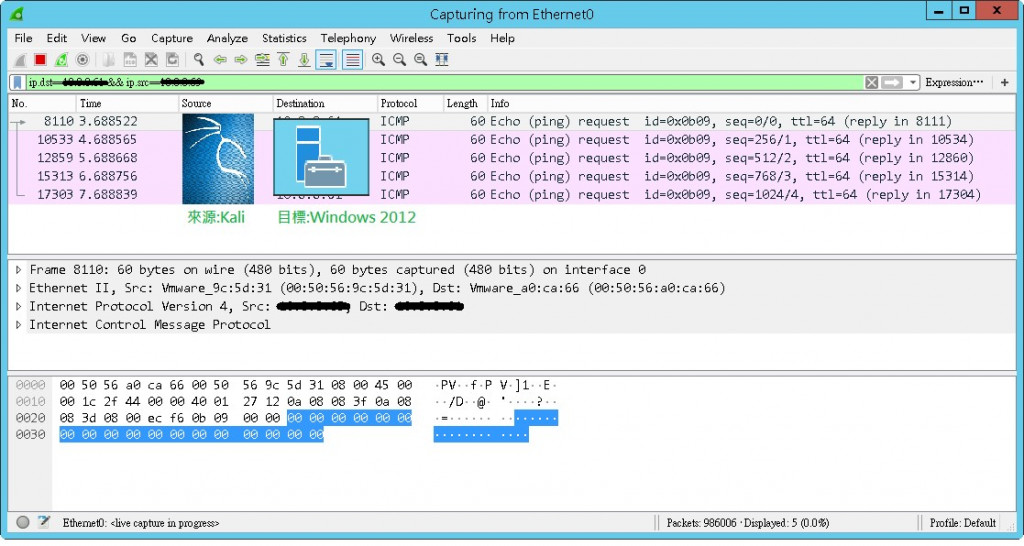Click Profile: Default in status bar

tap(963, 523)
